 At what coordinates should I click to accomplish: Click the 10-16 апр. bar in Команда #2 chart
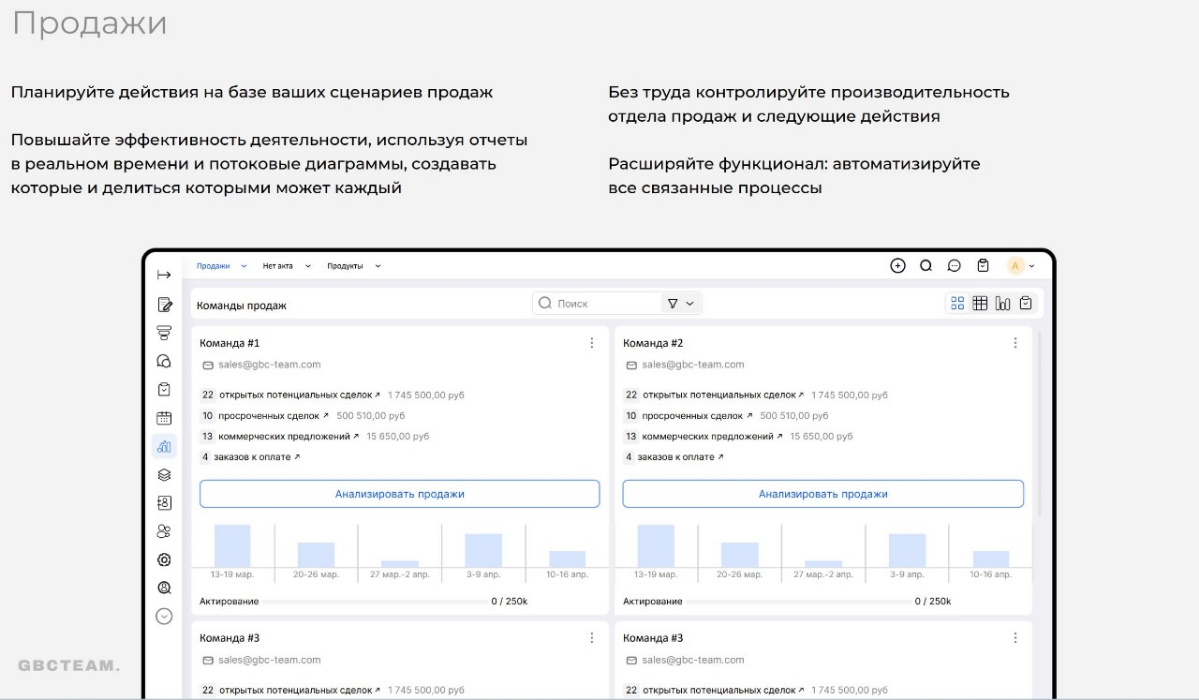point(990,558)
